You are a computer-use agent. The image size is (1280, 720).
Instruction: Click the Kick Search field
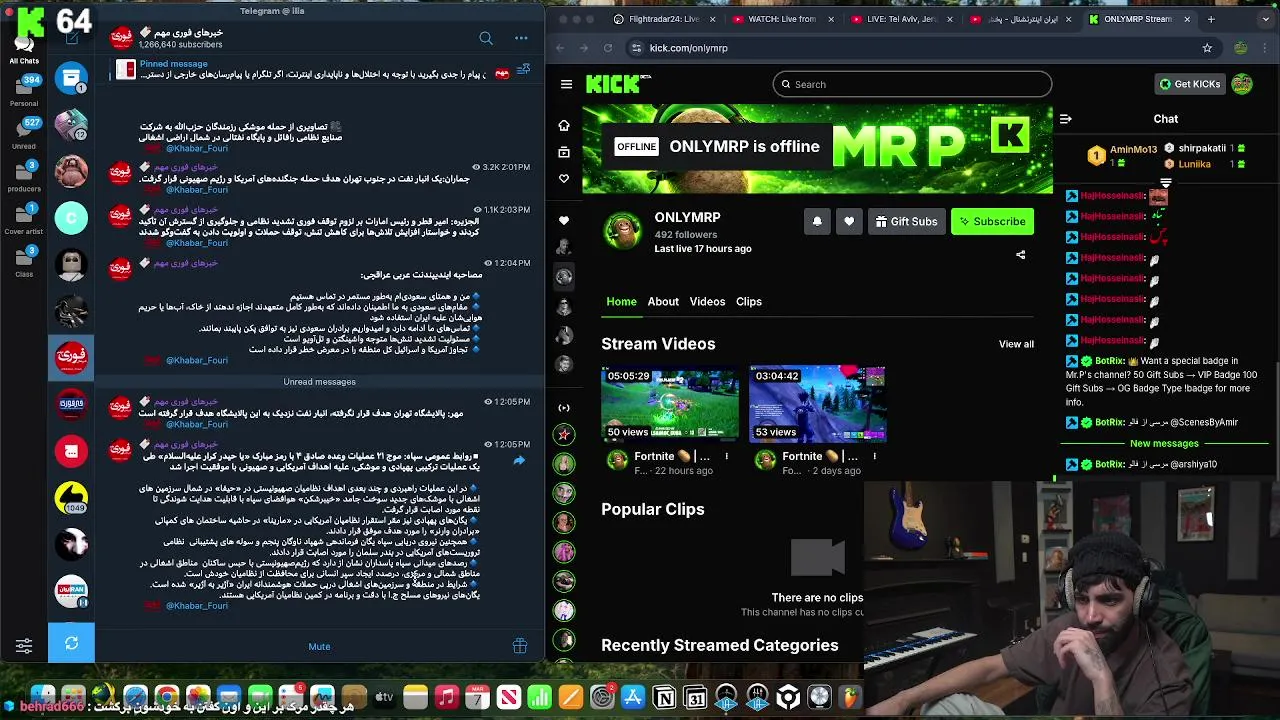(912, 84)
